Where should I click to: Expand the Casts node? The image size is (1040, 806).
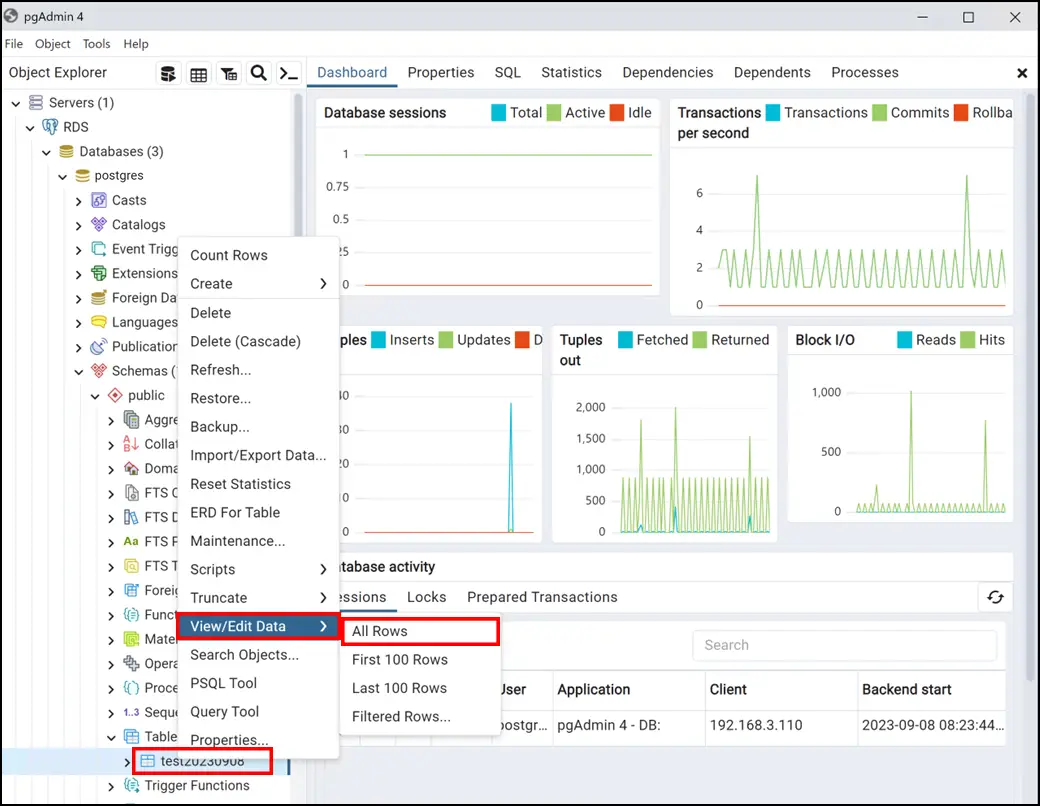(79, 201)
